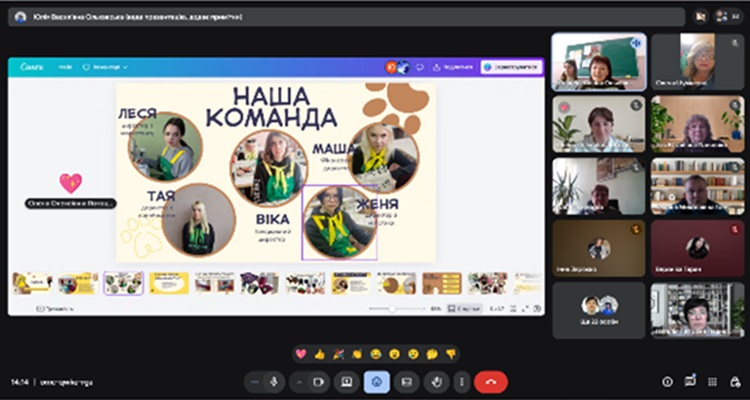Image resolution: width=750 pixels, height=400 pixels.
Task: Open the Canva file menu in header
Action: (65, 67)
